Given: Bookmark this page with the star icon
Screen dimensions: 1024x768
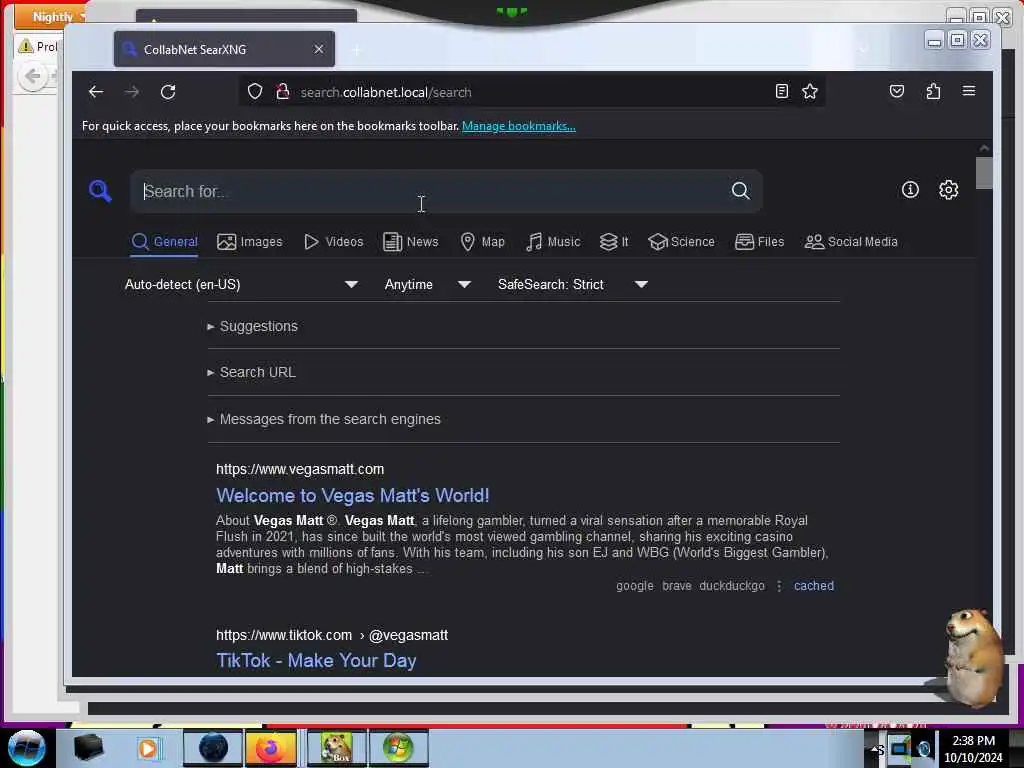Looking at the screenshot, I should 810,91.
